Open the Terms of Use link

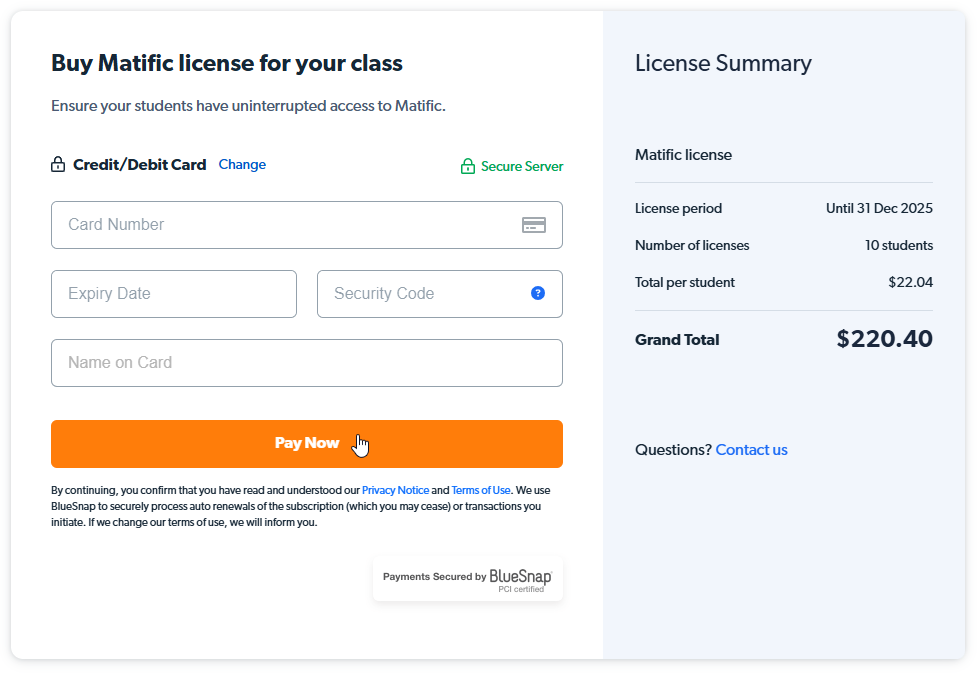[481, 490]
